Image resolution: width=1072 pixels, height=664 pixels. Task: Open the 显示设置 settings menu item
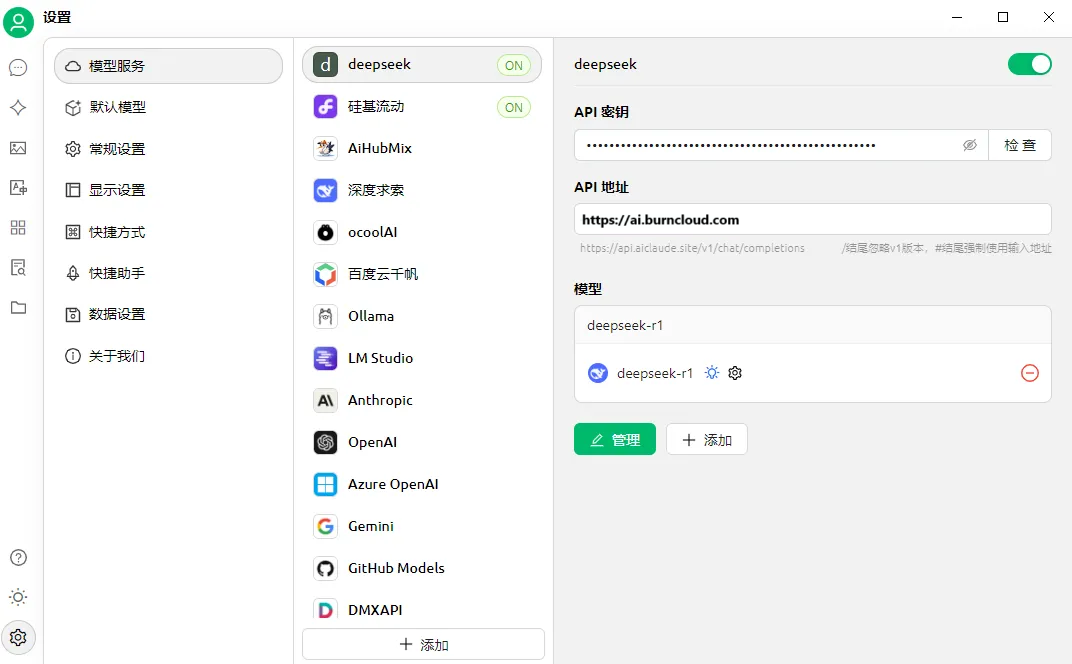tap(118, 190)
